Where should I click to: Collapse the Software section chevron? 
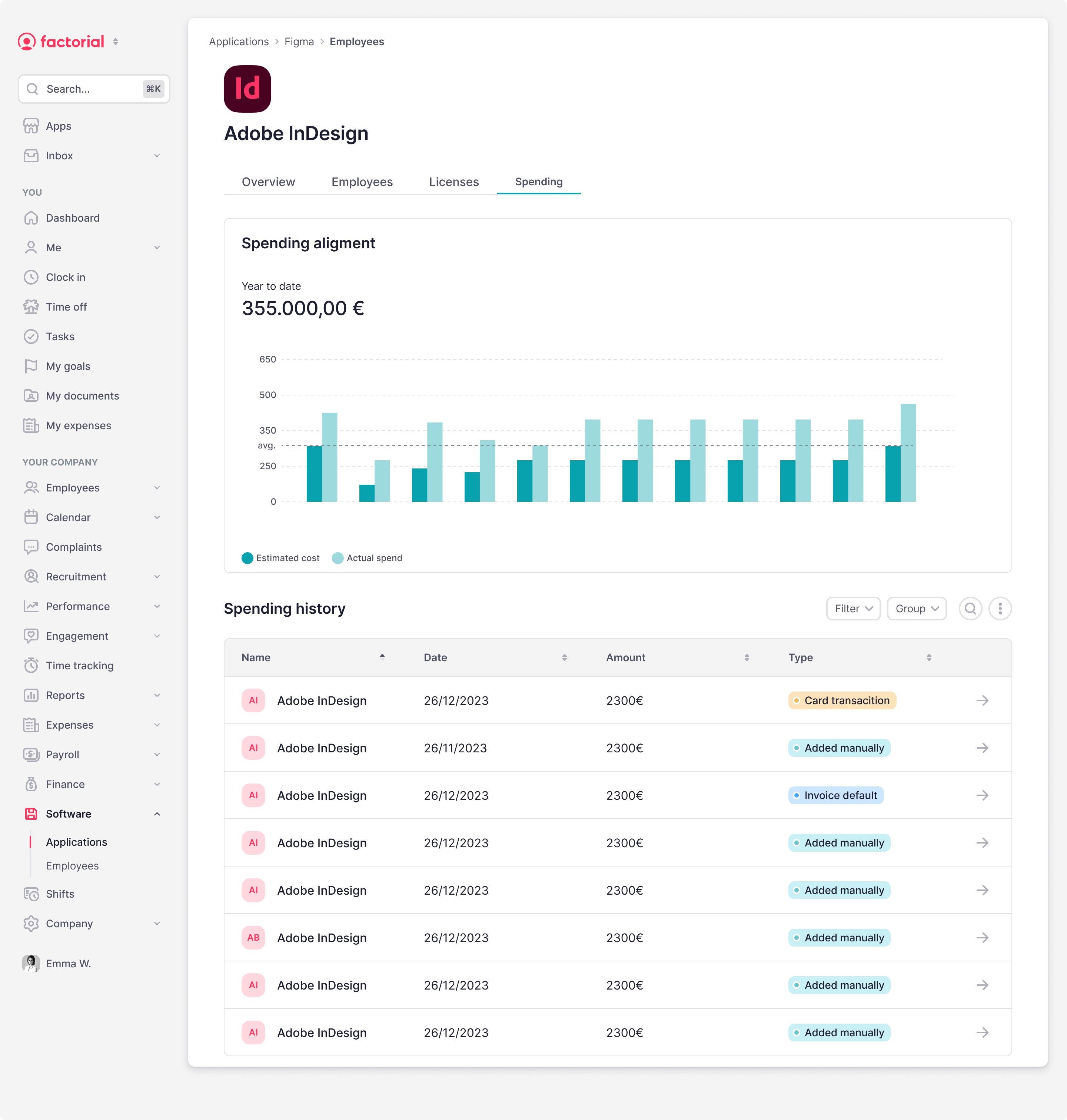(157, 814)
